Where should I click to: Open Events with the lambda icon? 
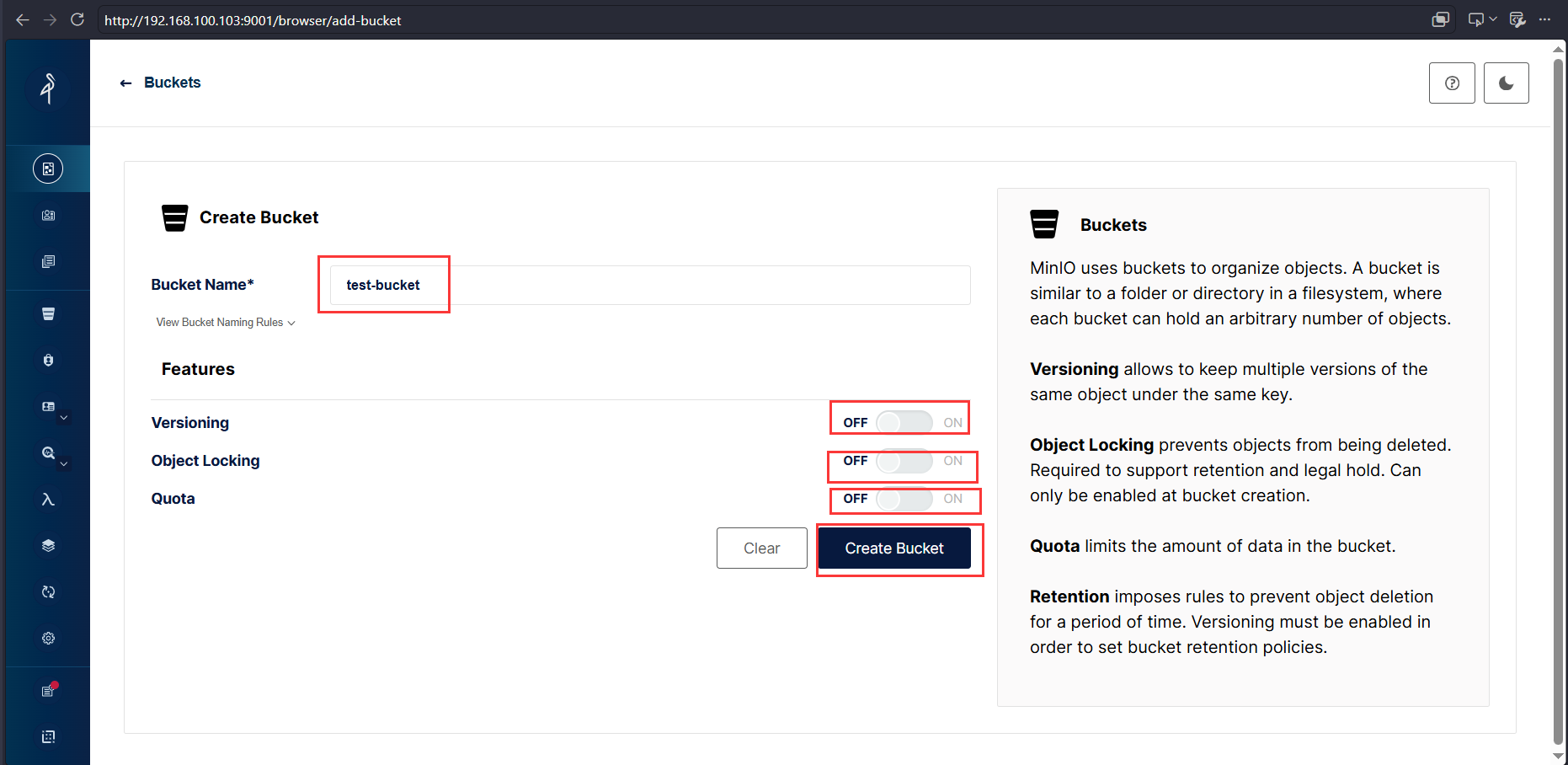[48, 500]
